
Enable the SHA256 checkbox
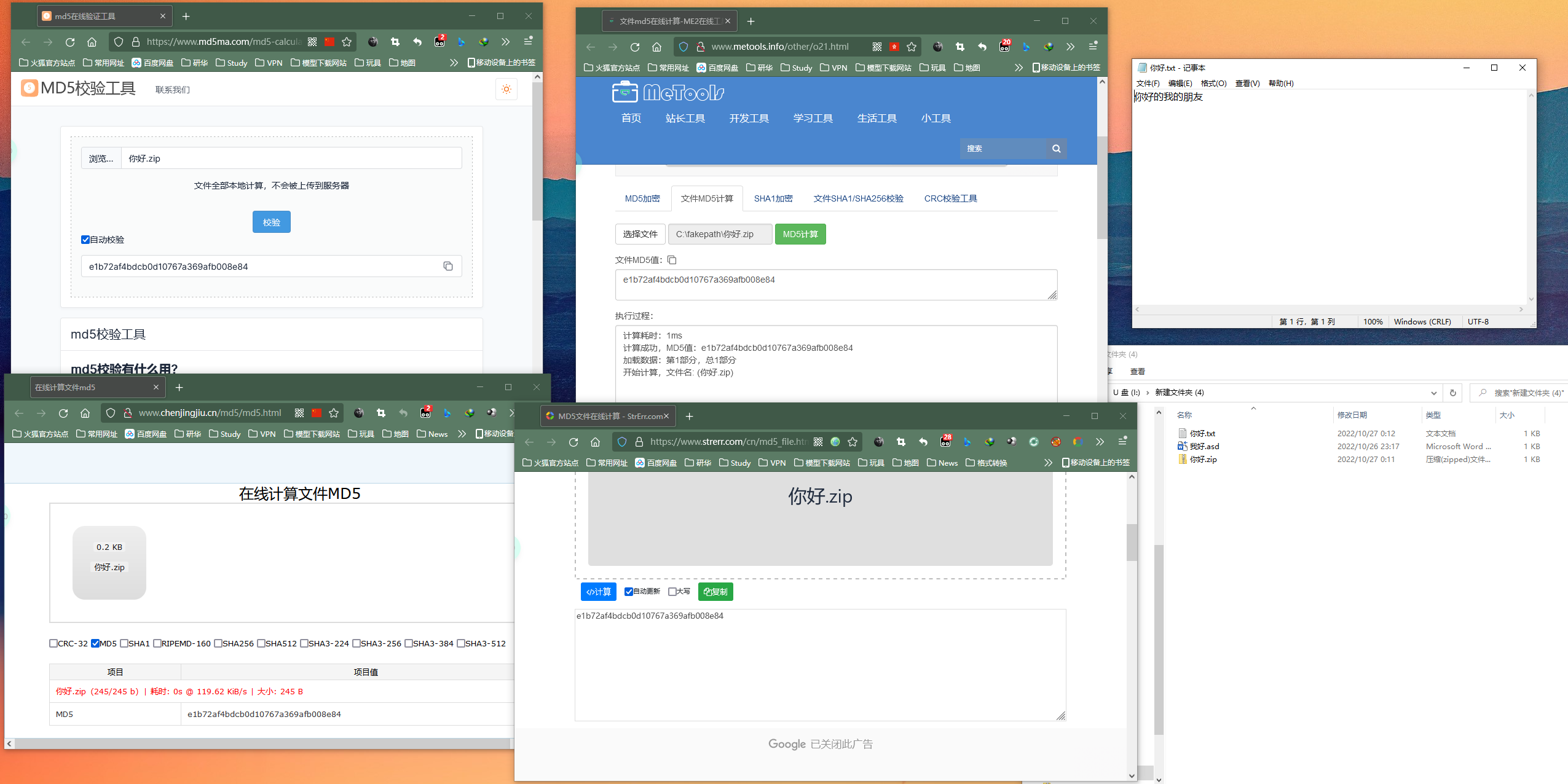pyautogui.click(x=218, y=643)
